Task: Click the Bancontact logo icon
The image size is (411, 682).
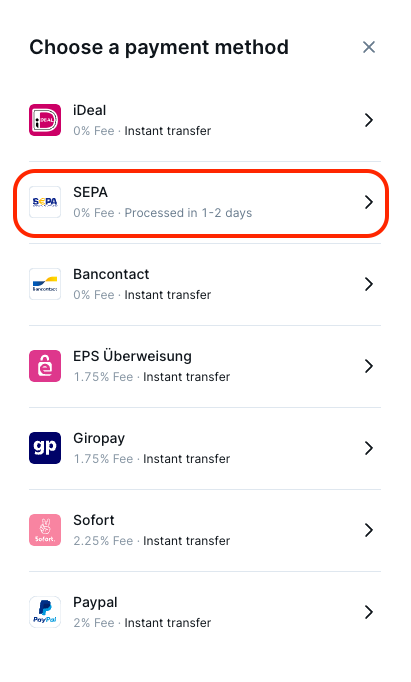Action: [x=45, y=284]
